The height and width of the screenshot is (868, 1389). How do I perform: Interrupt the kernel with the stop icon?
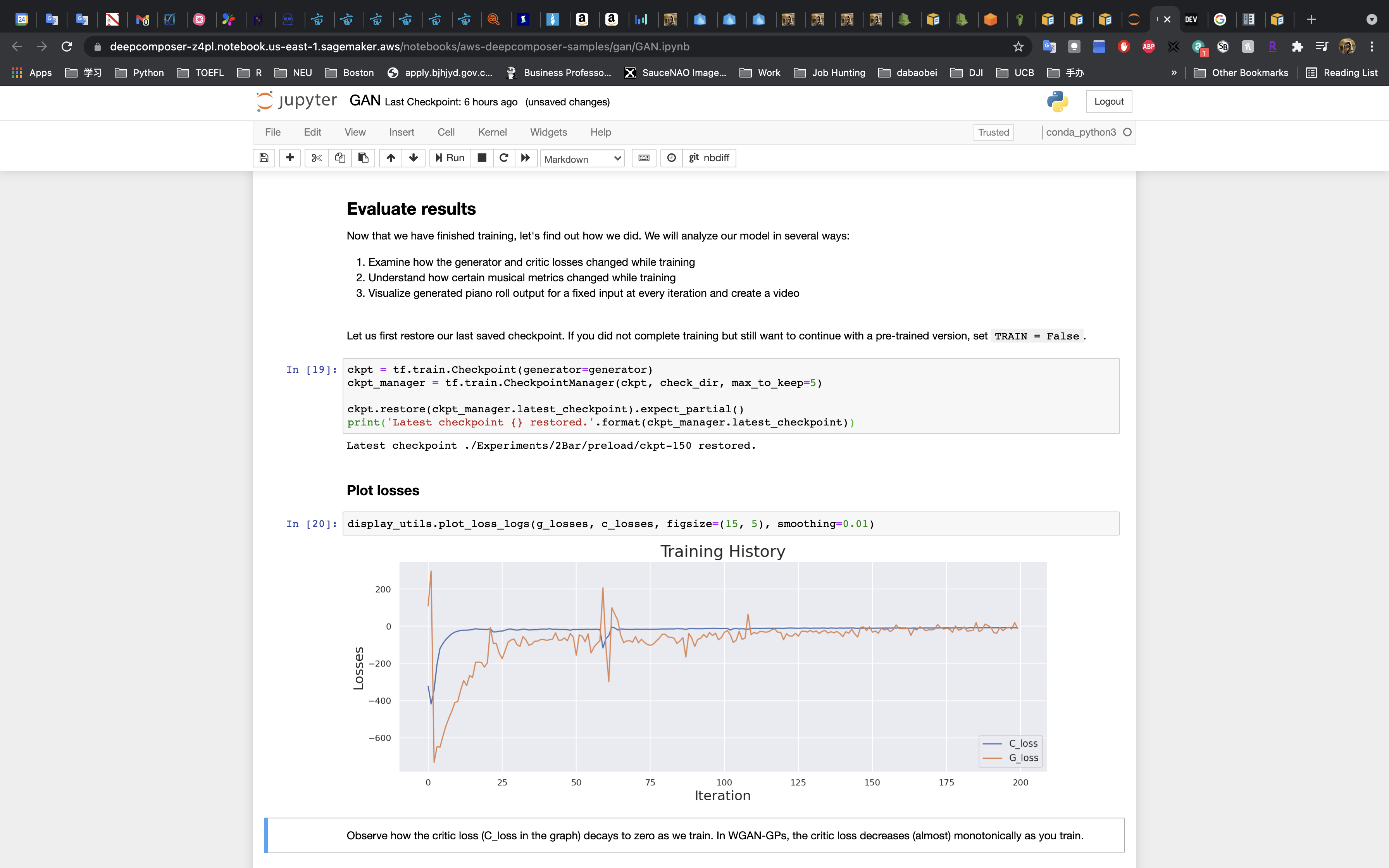[x=482, y=158]
